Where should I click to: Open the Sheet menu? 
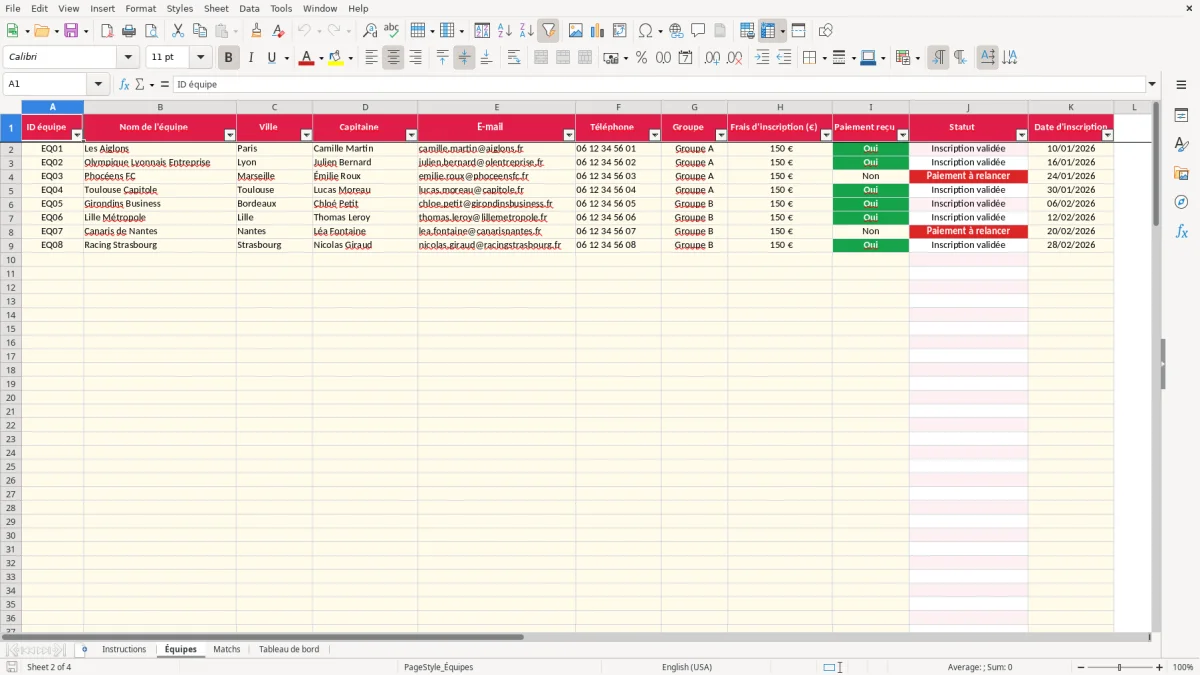point(216,8)
